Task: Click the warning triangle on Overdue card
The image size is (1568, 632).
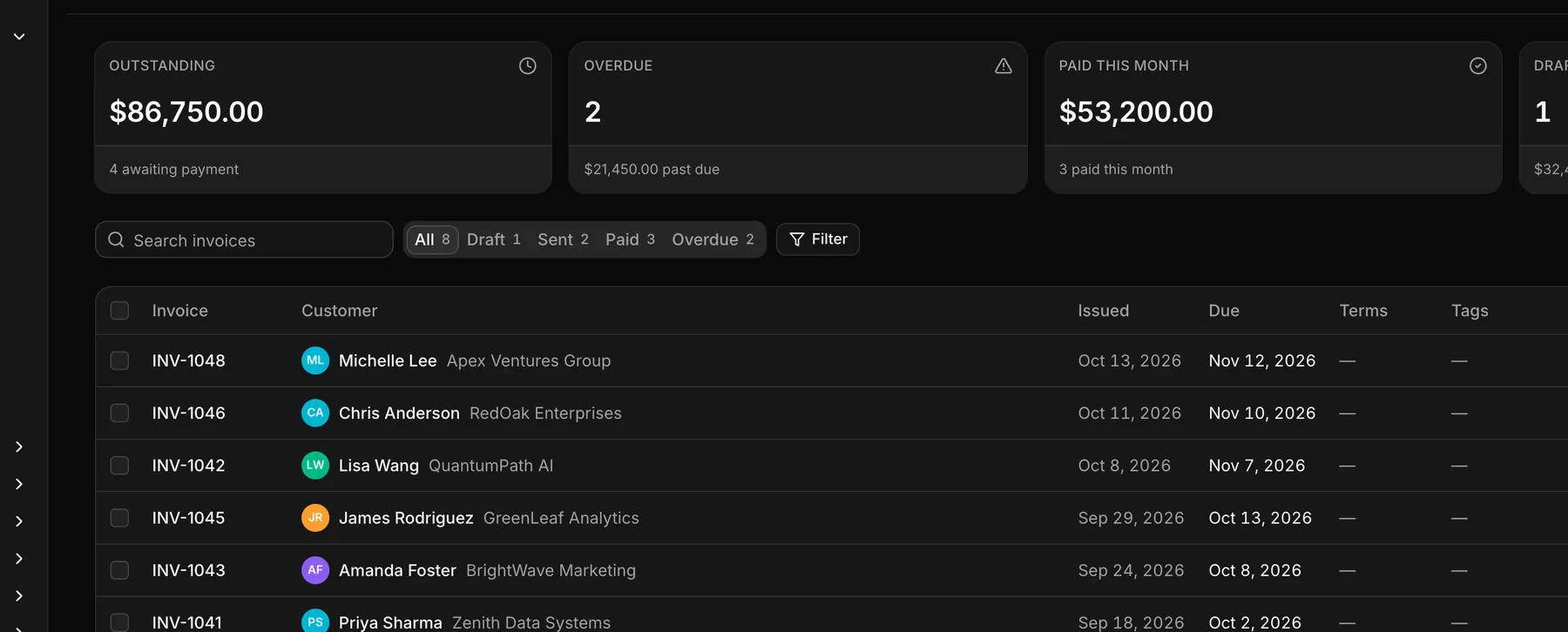Action: pos(1004,66)
